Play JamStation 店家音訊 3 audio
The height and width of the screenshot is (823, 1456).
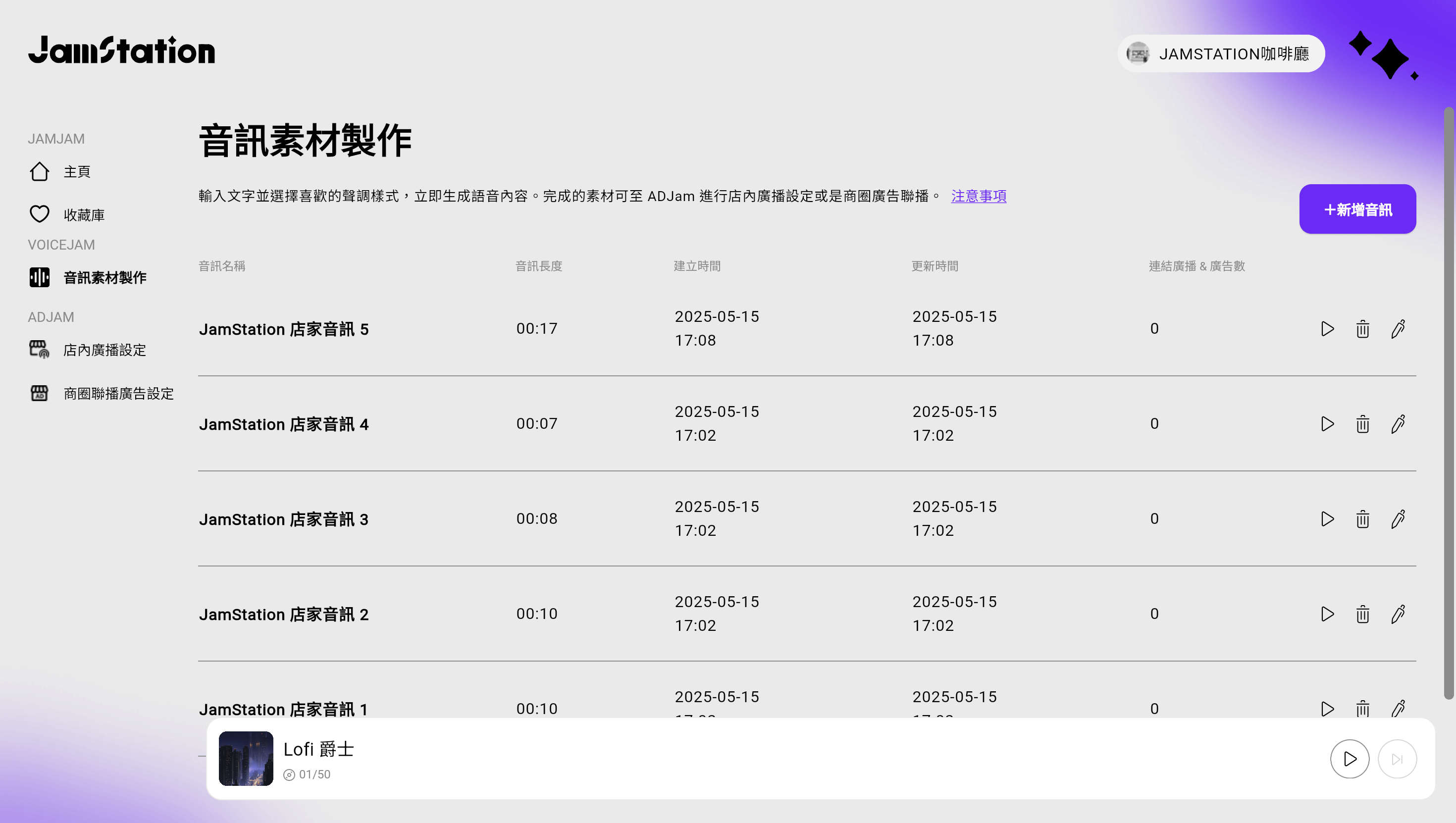[1327, 519]
